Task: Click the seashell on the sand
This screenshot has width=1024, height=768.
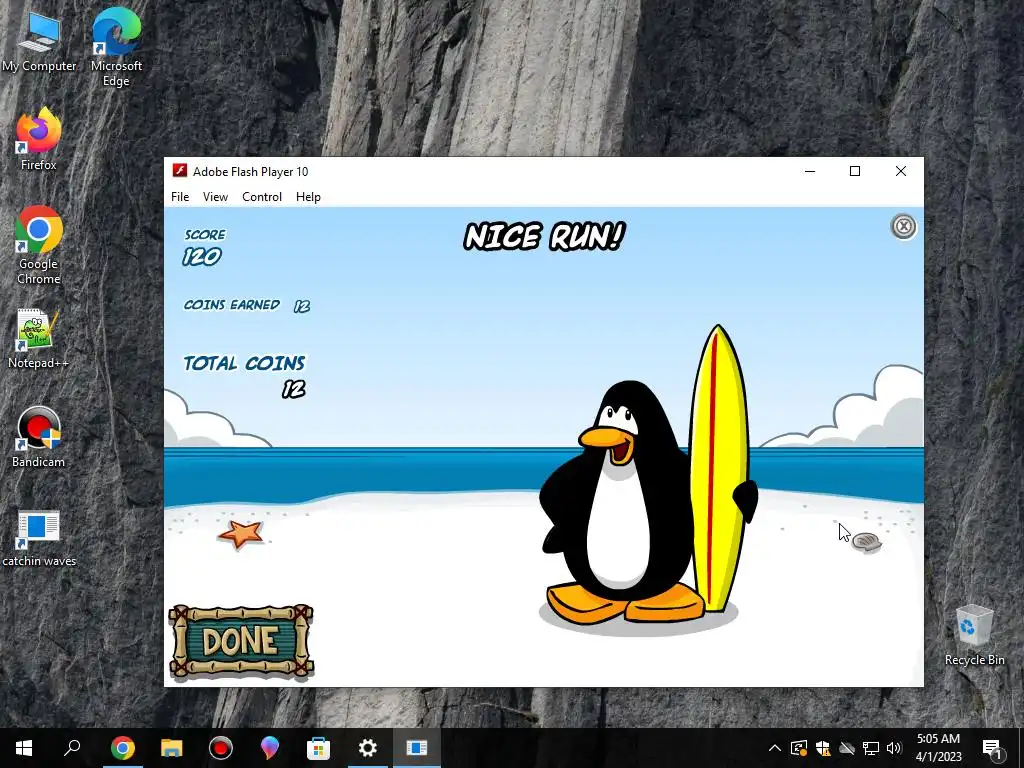Action: pyautogui.click(x=867, y=542)
